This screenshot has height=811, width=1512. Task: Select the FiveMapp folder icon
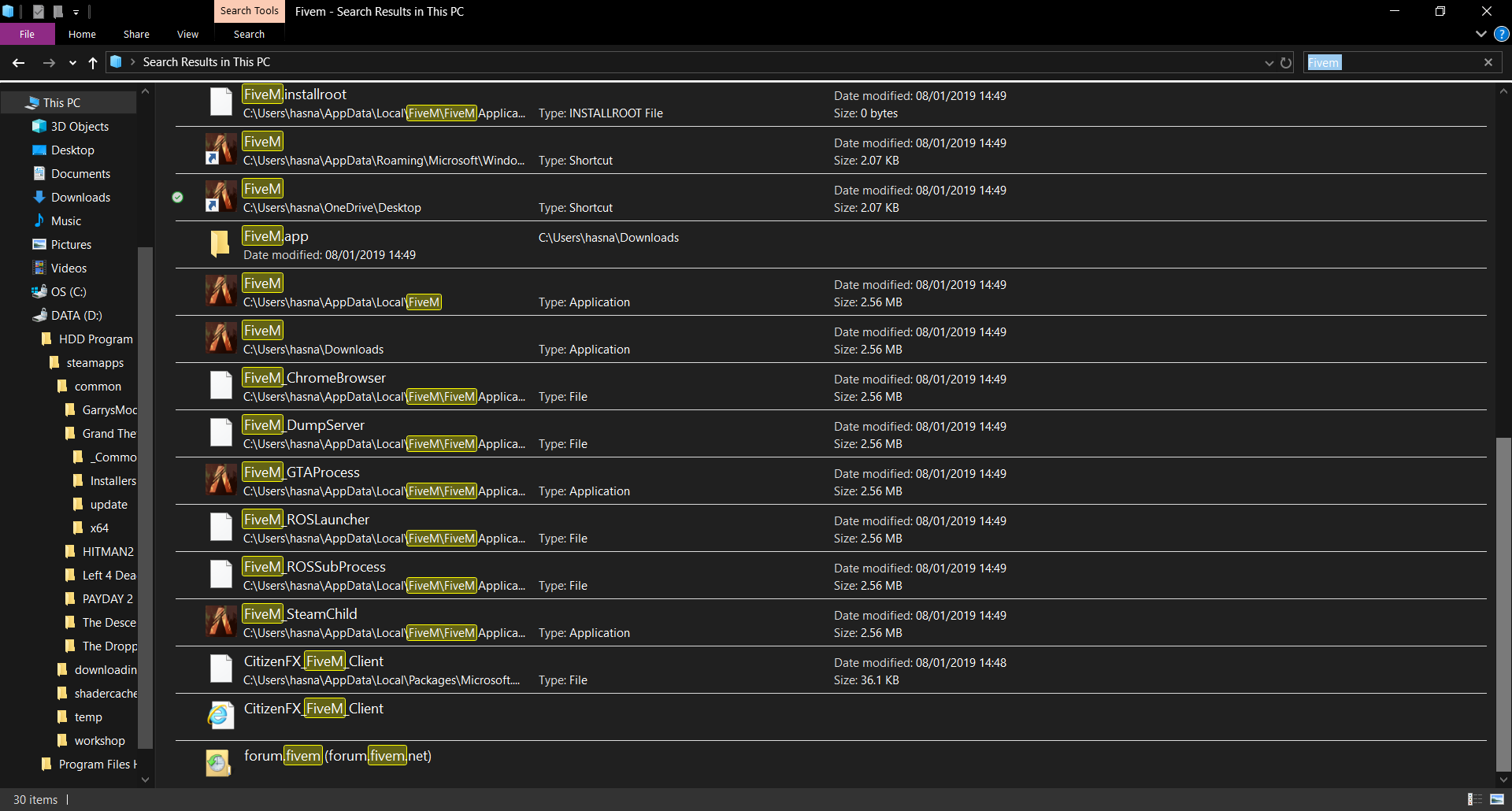(x=220, y=243)
